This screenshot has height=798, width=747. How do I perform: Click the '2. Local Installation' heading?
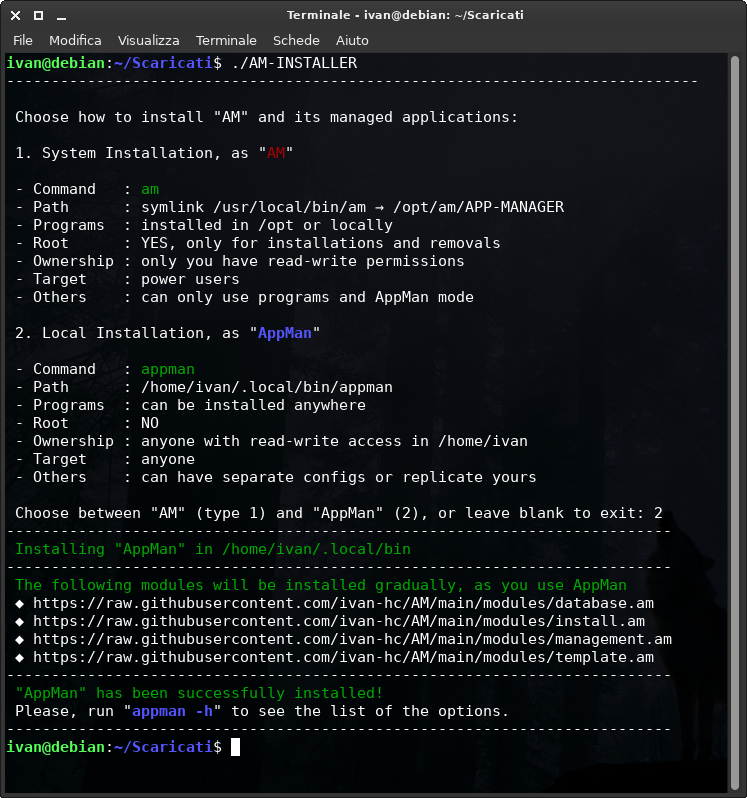(167, 333)
